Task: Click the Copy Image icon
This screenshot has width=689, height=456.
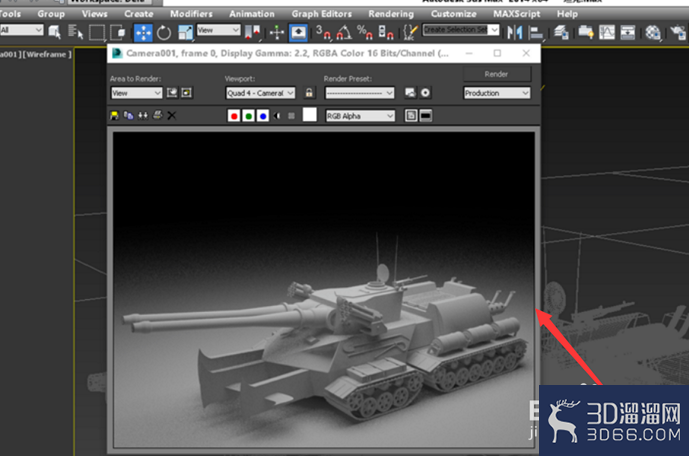Action: point(128,116)
